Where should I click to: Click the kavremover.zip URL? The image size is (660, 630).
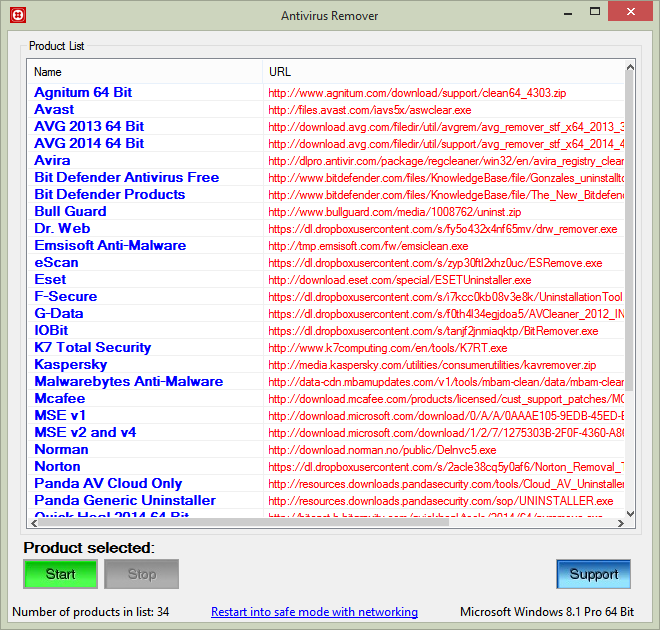432,365
